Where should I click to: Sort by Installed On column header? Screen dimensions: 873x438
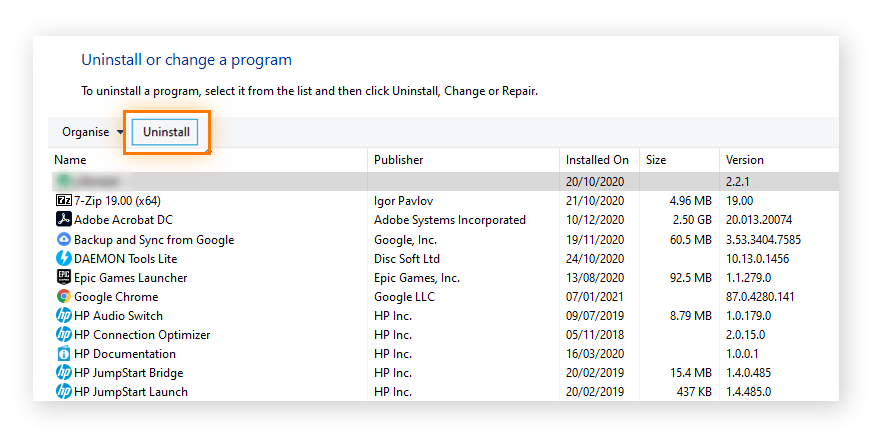click(x=597, y=160)
